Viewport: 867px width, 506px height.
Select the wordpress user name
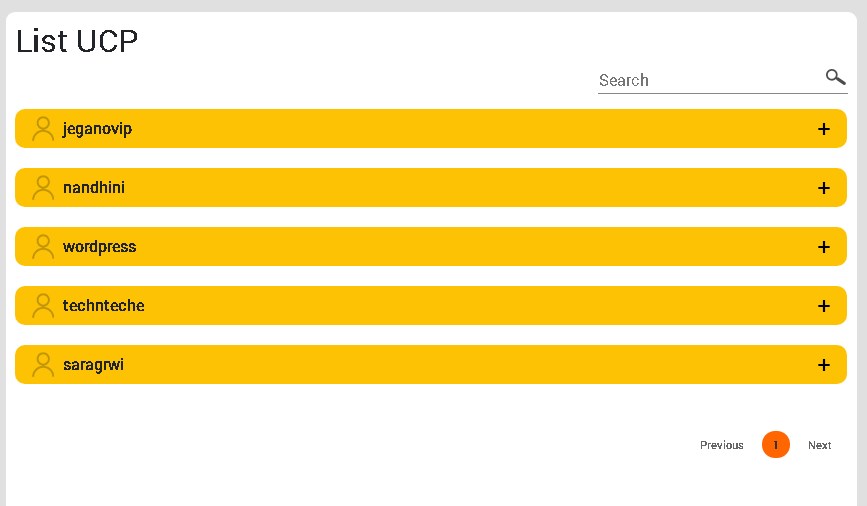click(x=100, y=247)
